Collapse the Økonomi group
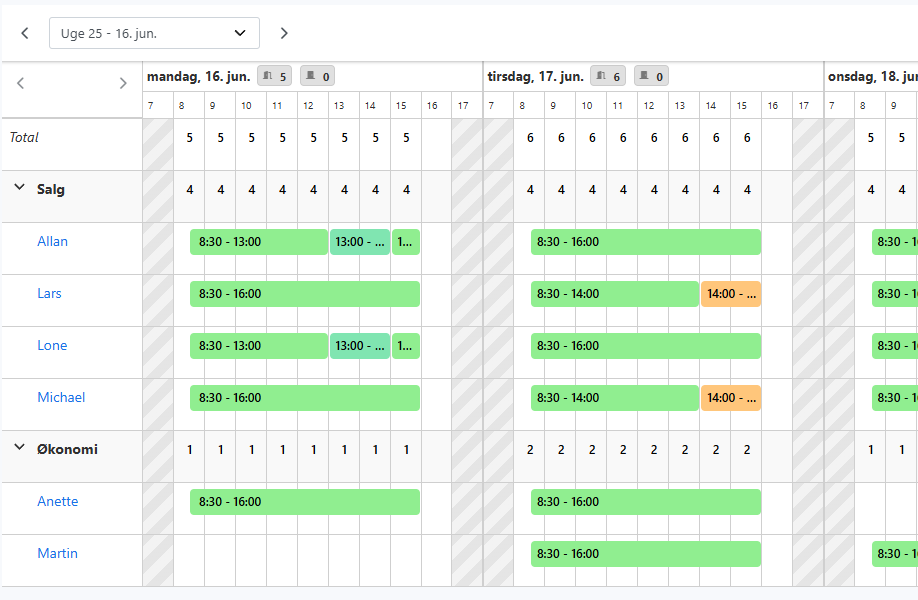 coord(19,448)
